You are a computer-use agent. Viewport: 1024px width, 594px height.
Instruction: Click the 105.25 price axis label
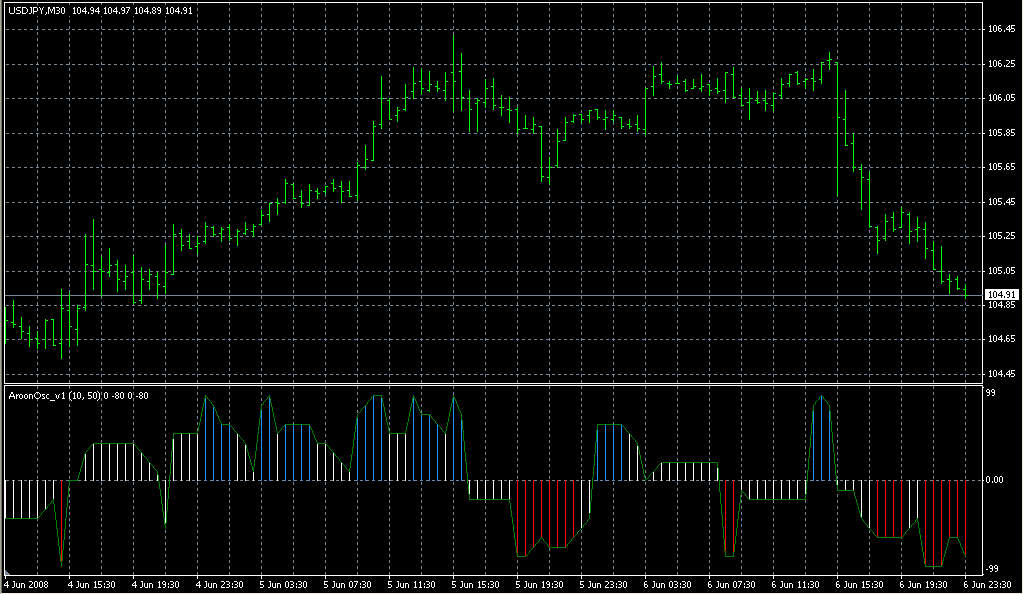pyautogui.click(x=1001, y=236)
